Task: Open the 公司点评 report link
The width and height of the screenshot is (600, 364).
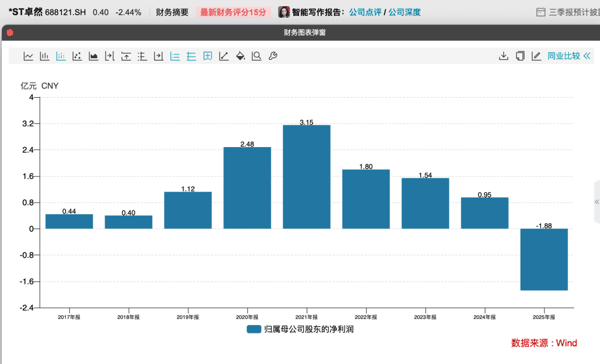Action: 365,12
